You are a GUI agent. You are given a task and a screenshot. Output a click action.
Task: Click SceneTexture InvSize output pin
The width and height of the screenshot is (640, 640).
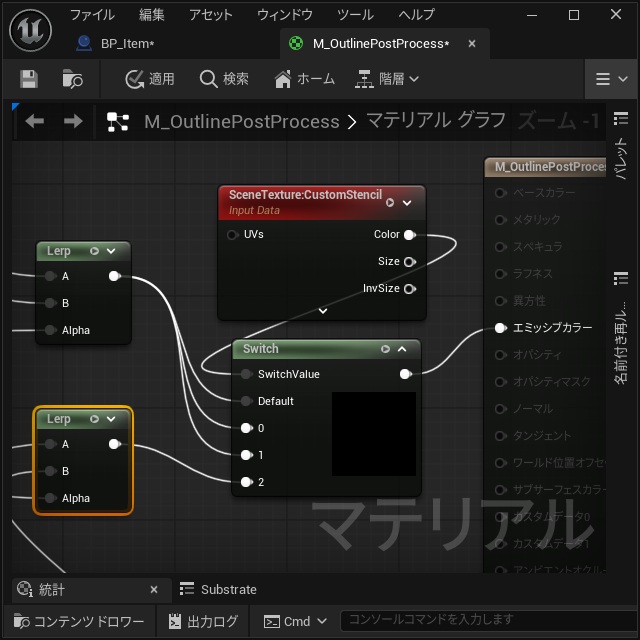coord(409,289)
